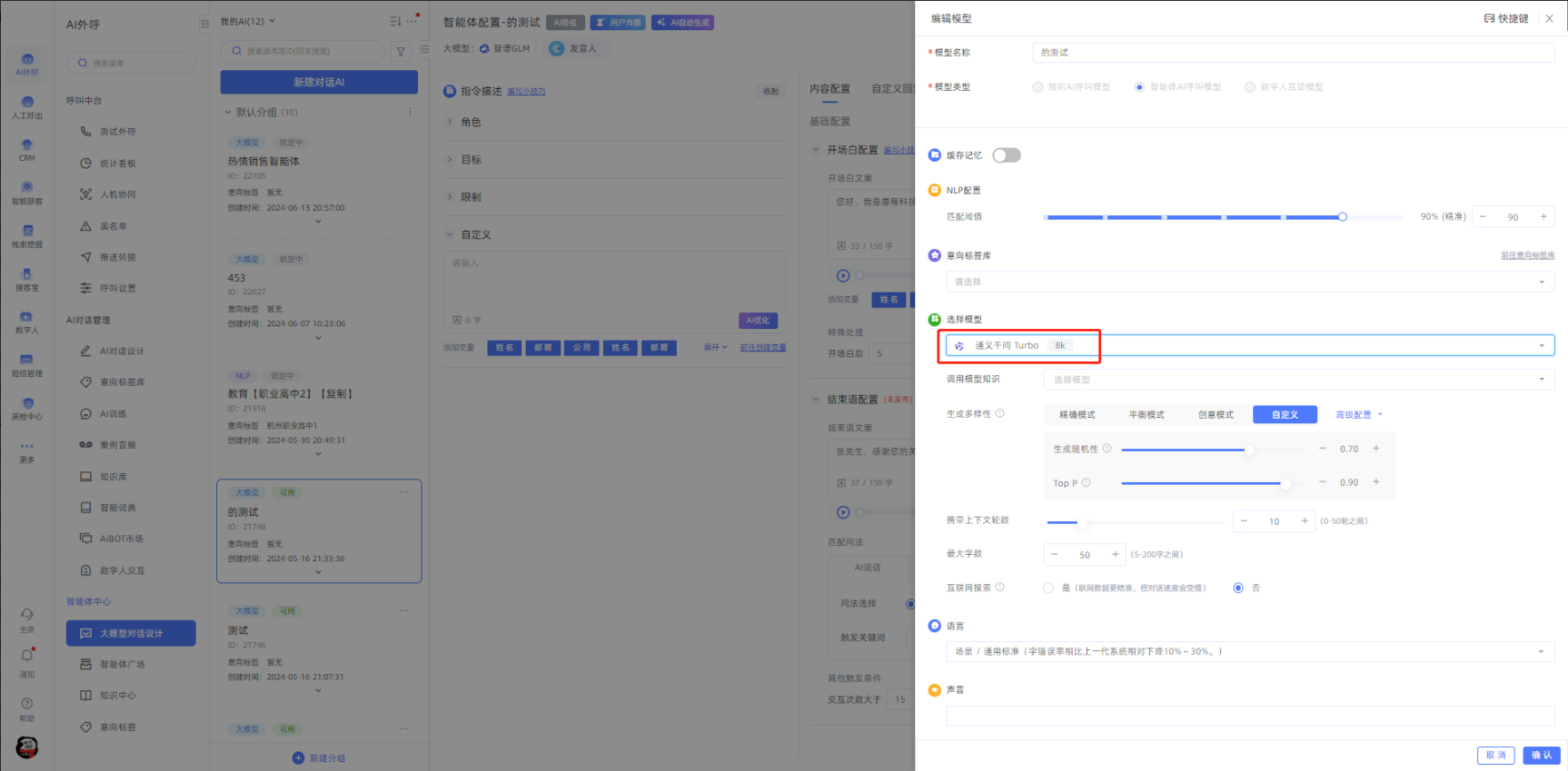Click the filter funnel icon beside search

401,52
